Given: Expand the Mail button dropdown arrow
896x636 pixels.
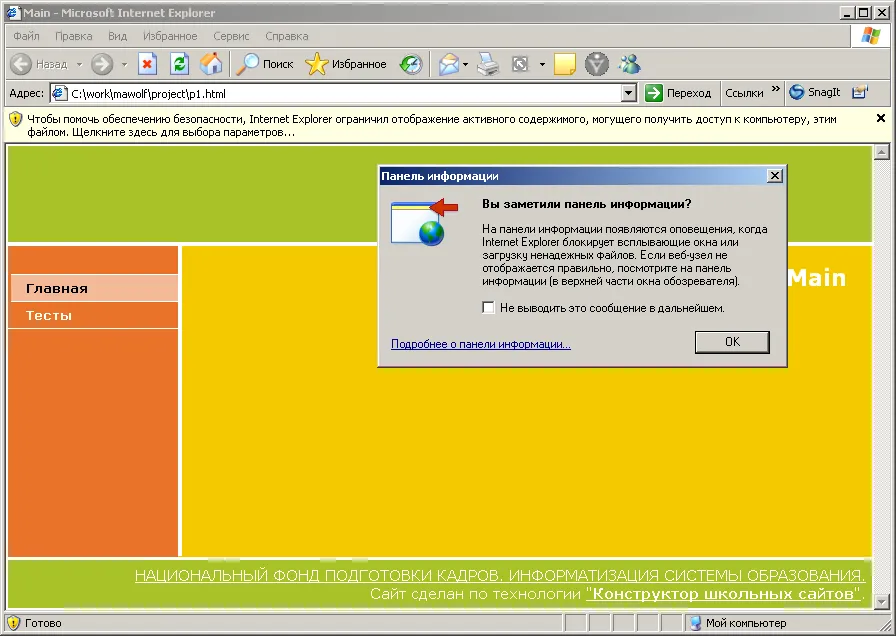Looking at the screenshot, I should (x=466, y=65).
